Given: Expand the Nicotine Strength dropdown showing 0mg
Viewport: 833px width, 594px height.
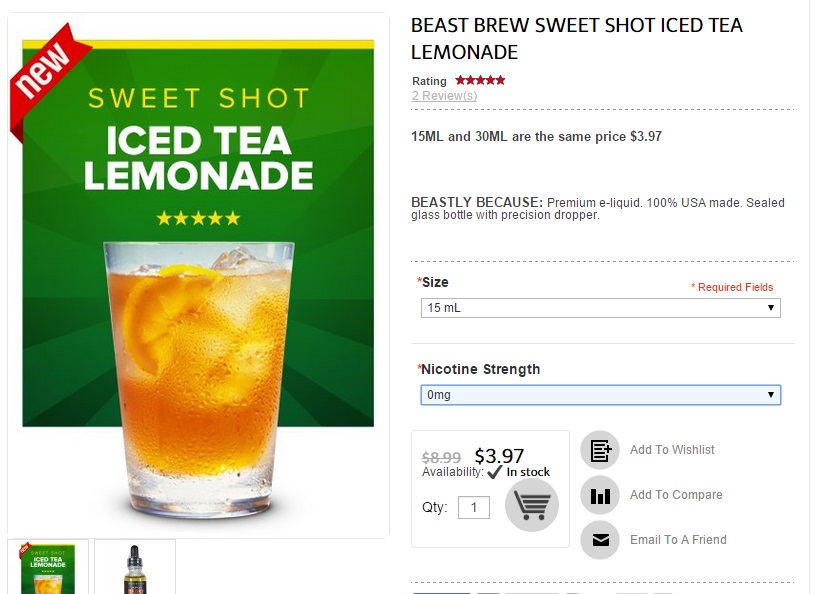Looking at the screenshot, I should tap(600, 395).
